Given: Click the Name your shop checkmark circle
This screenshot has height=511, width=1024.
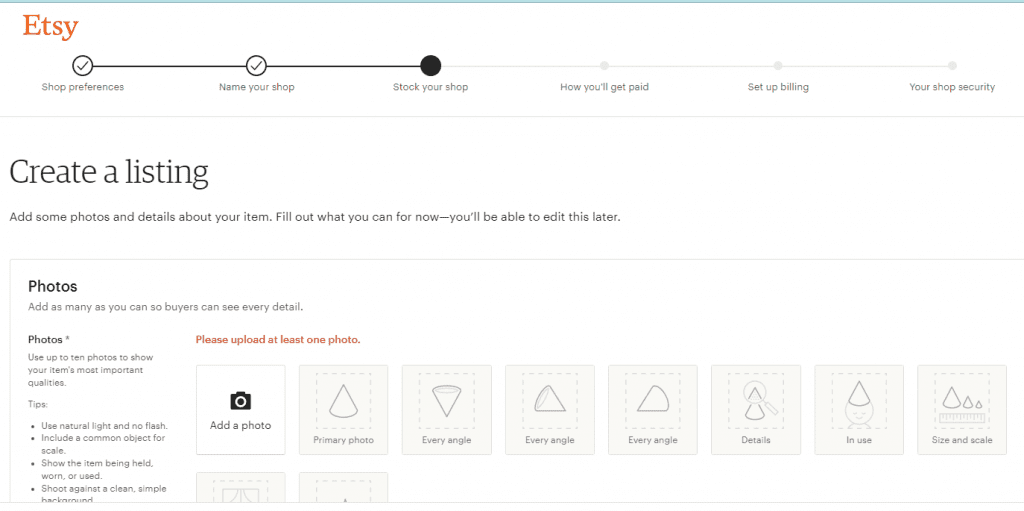Looking at the screenshot, I should point(256,66).
